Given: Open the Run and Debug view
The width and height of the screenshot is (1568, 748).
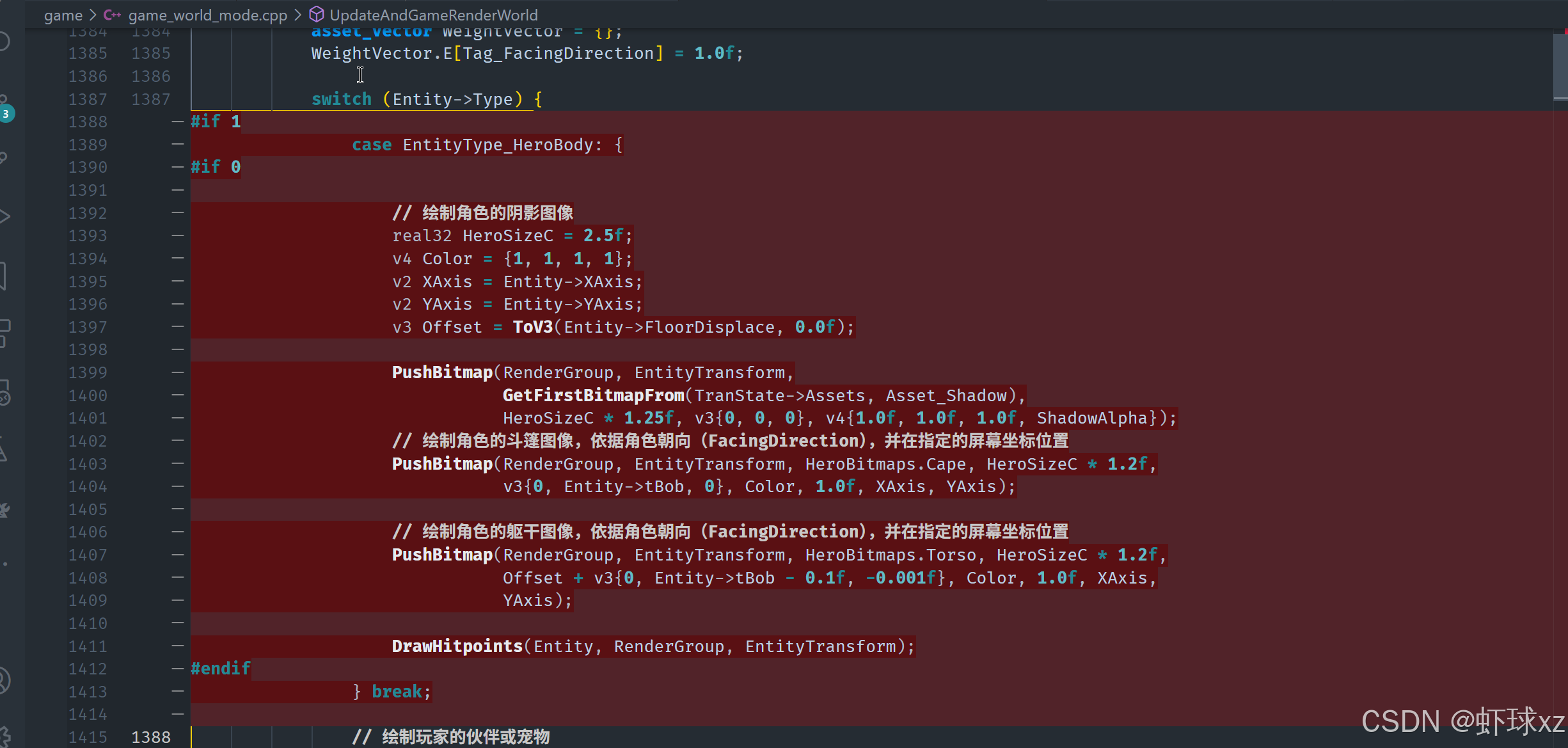Looking at the screenshot, I should (x=4, y=216).
